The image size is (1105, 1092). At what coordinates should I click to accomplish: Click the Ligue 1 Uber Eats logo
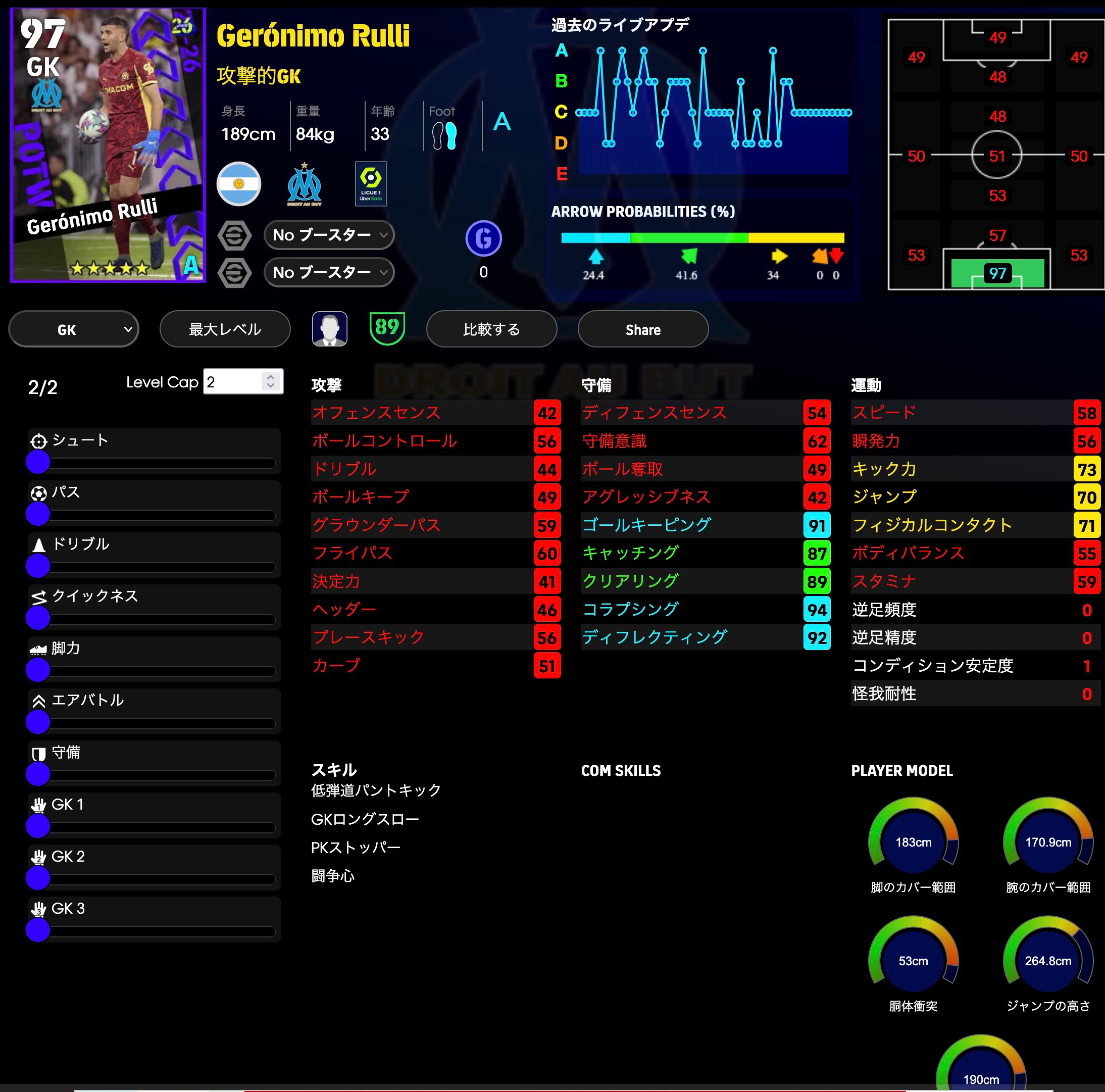pyautogui.click(x=371, y=184)
